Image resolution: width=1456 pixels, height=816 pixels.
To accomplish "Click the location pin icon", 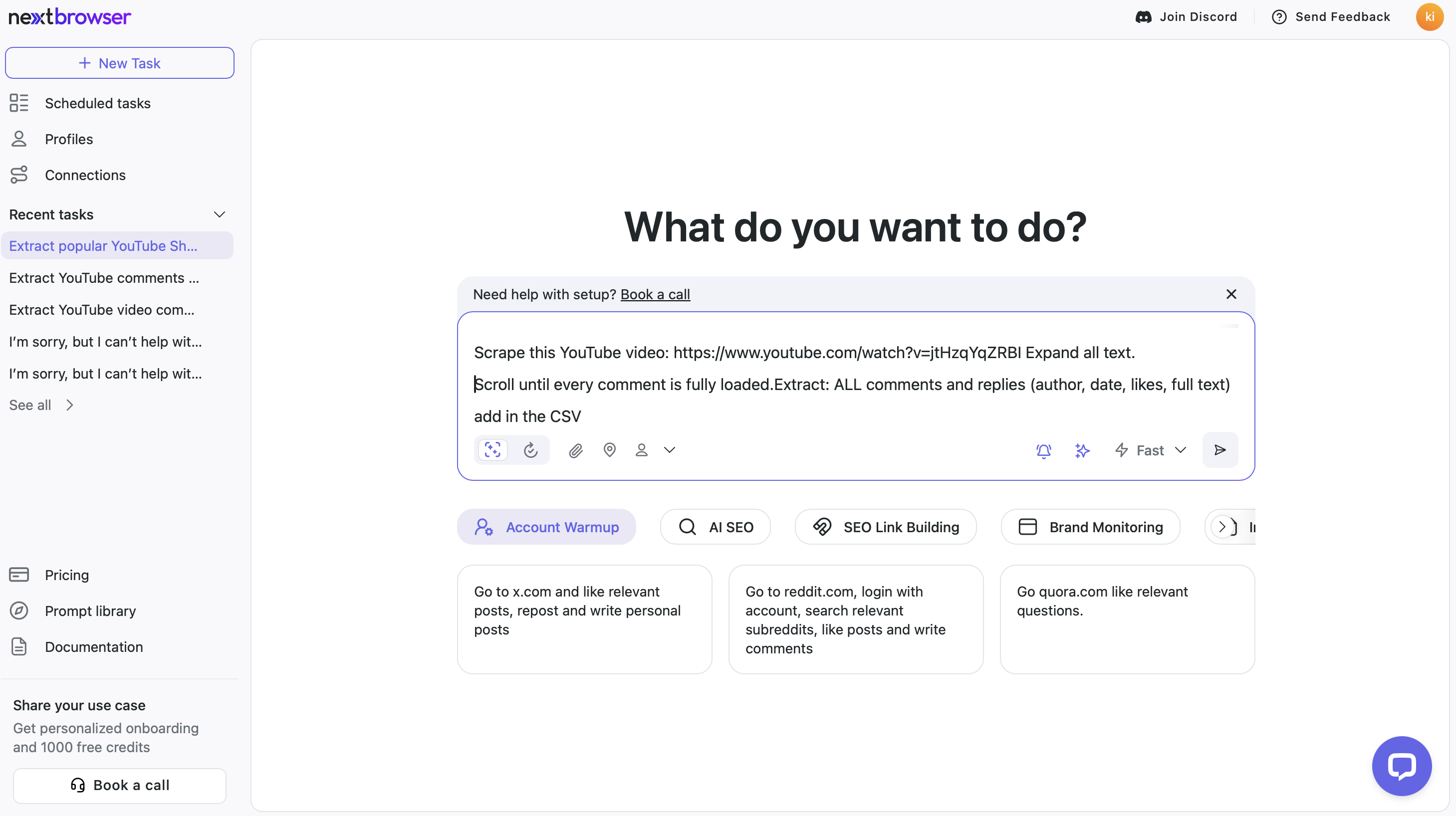I will (609, 450).
